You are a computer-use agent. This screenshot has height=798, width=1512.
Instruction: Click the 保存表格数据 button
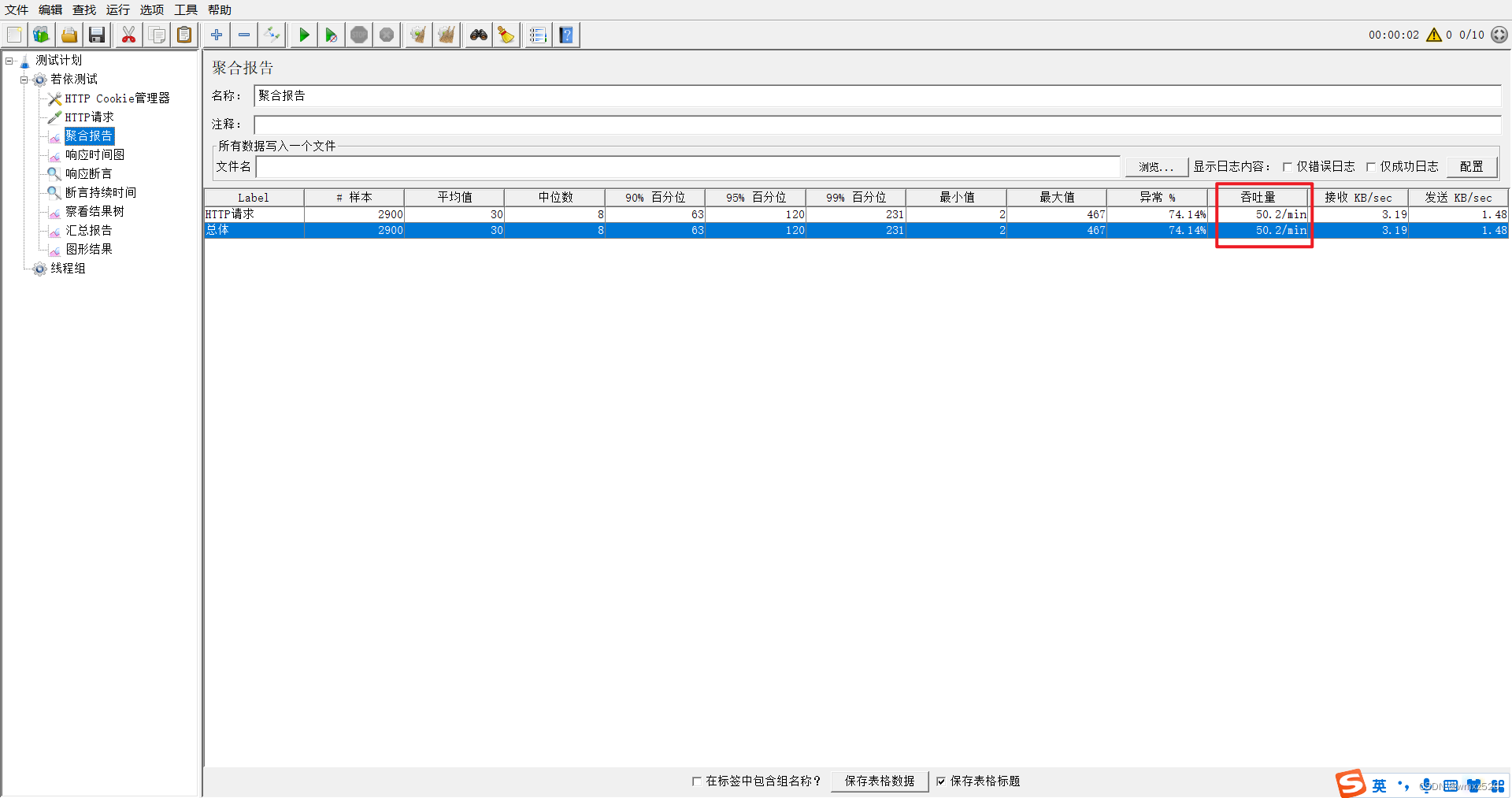[x=880, y=781]
